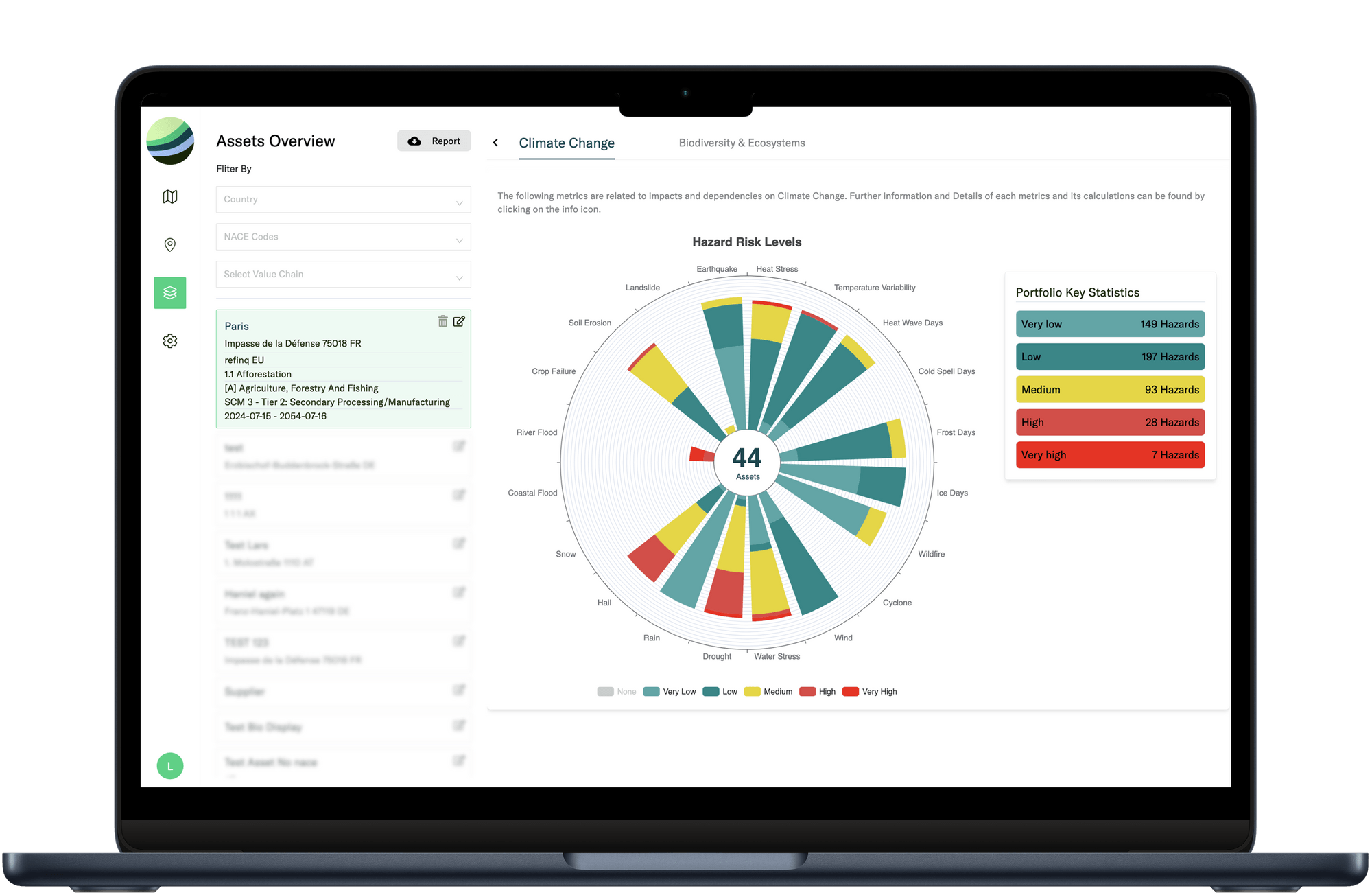Click the Portfolio Key Statistics heading

(1078, 292)
